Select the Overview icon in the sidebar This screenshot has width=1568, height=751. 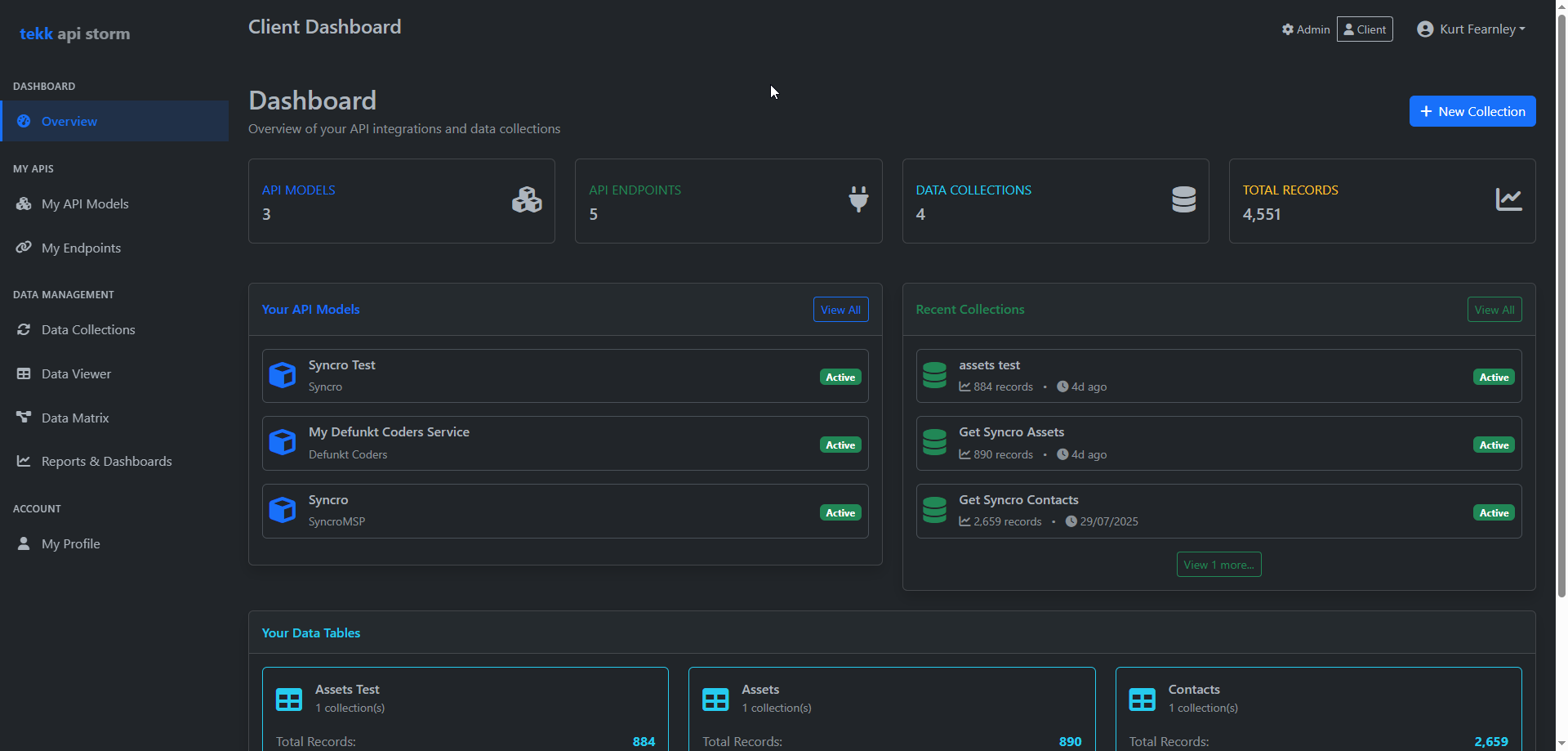pos(24,121)
